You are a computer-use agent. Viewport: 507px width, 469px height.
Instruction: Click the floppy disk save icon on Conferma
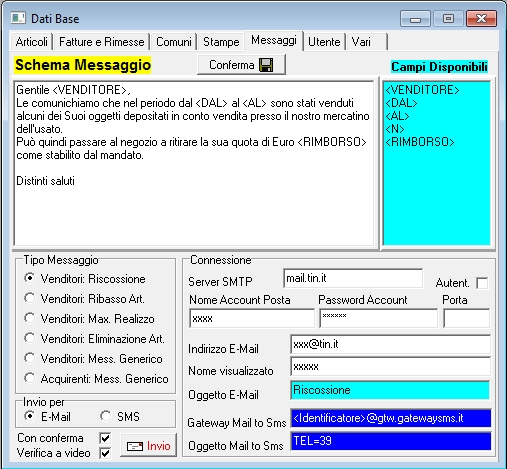coord(266,65)
